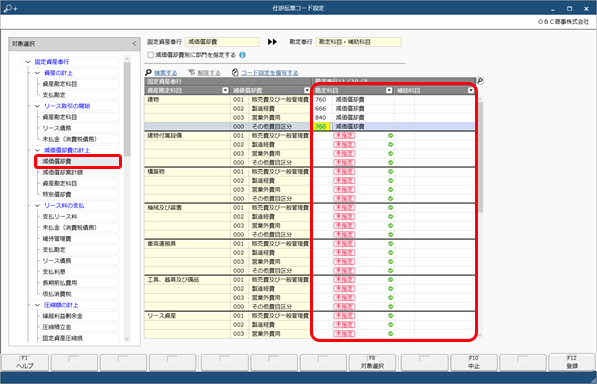Viewport: 597px width, 384px height.
Task: Click green check in 建物付属設備 002 製造経費 row
Action: (390, 145)
